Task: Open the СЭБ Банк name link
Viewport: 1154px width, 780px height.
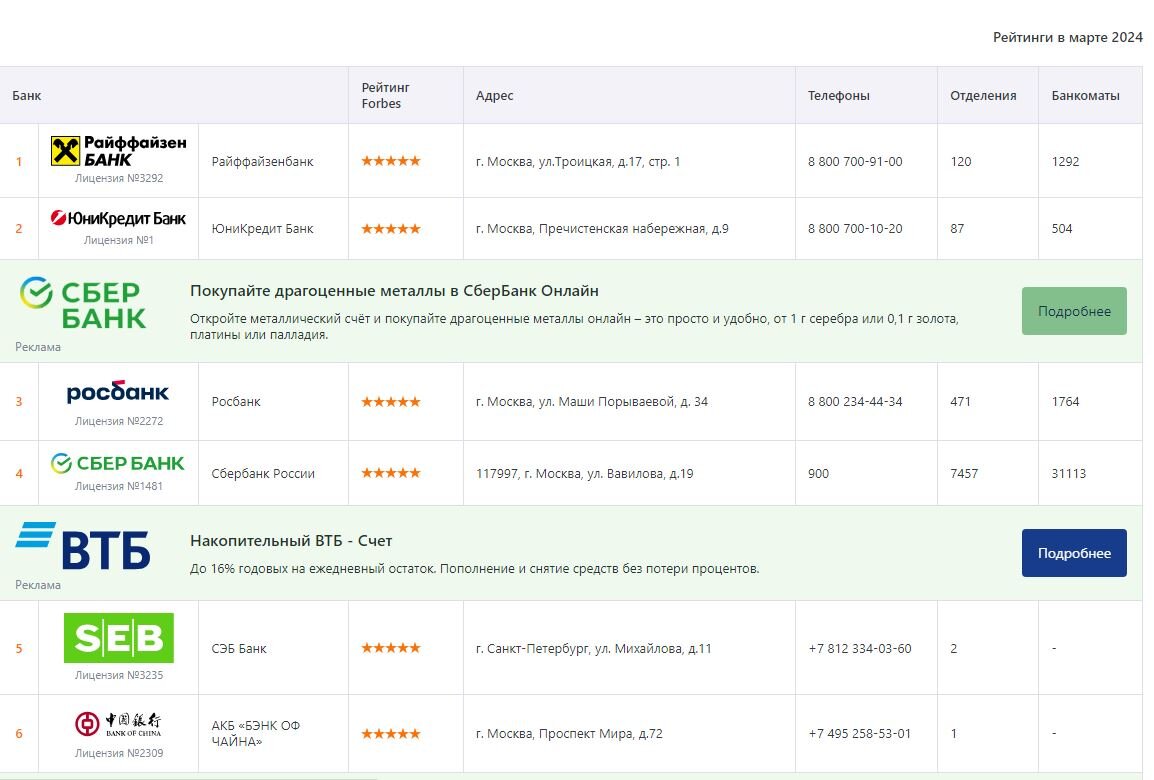Action: (239, 649)
